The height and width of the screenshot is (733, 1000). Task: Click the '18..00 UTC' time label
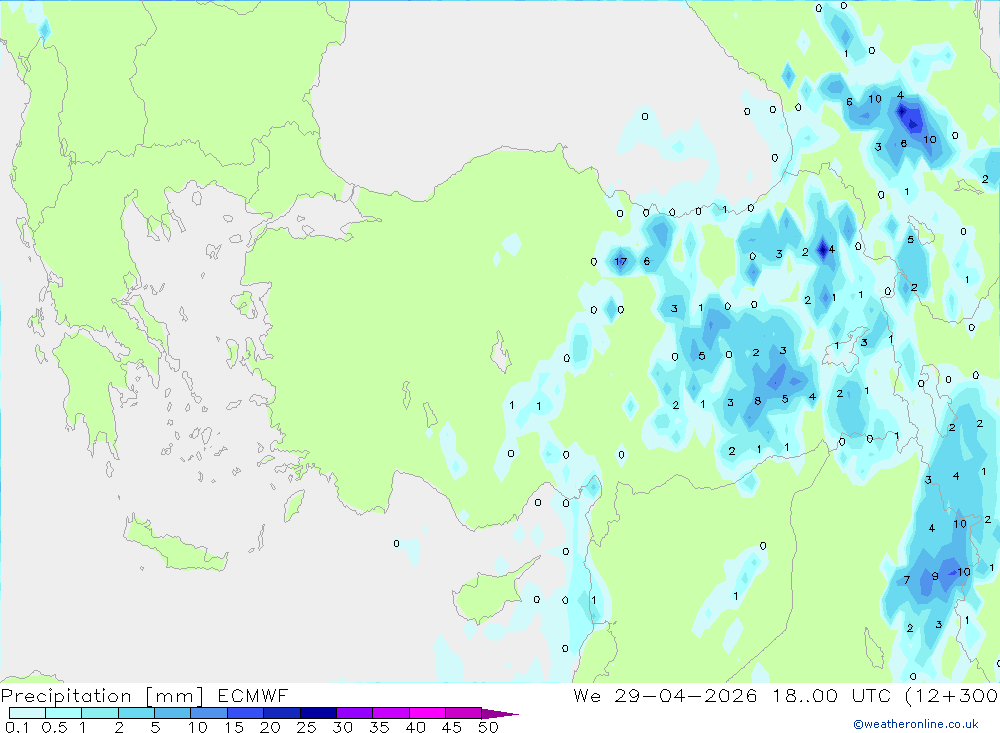coord(832,696)
